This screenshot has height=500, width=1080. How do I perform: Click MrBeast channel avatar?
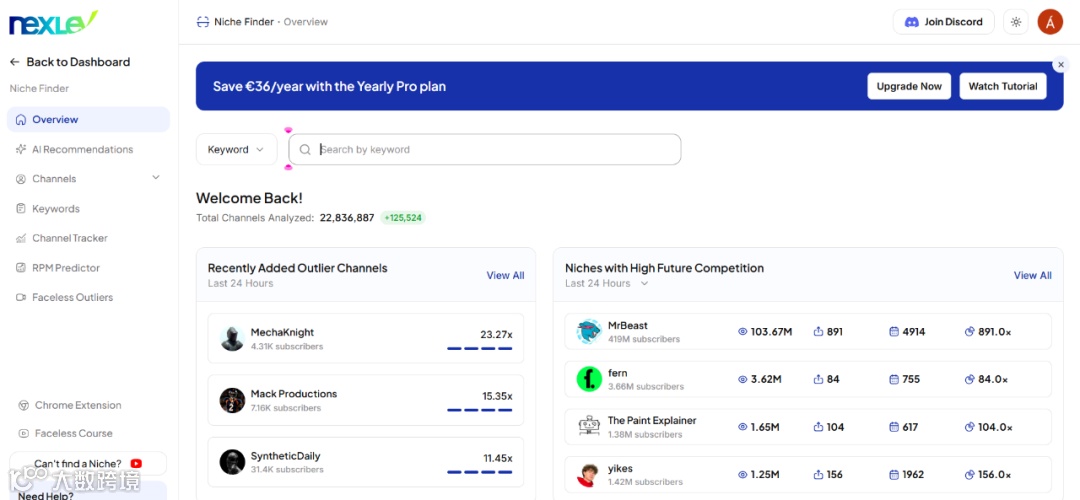(590, 332)
